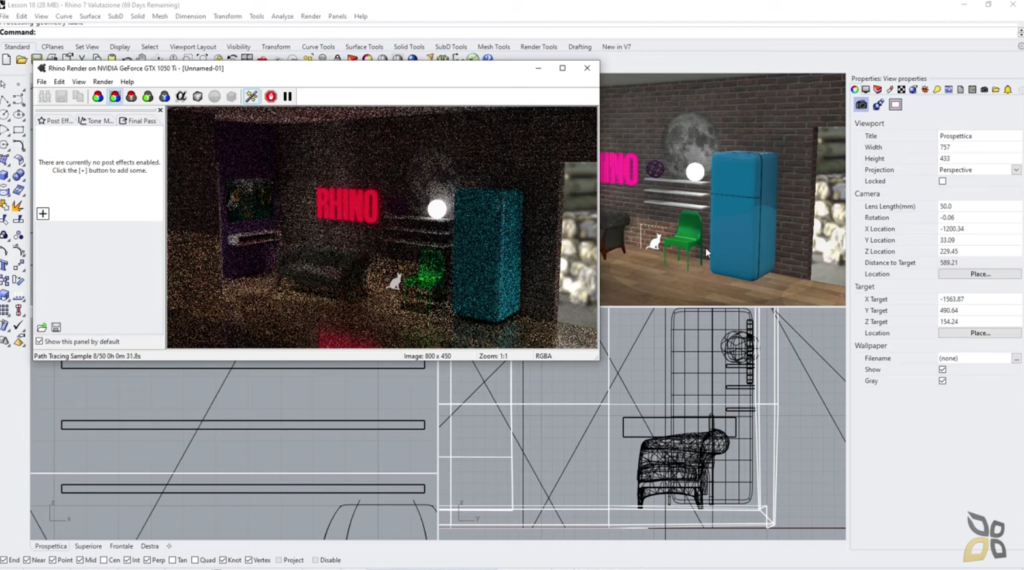This screenshot has width=1024, height=570.
Task: Edit the Lens Length field value 50.0
Action: 980,206
